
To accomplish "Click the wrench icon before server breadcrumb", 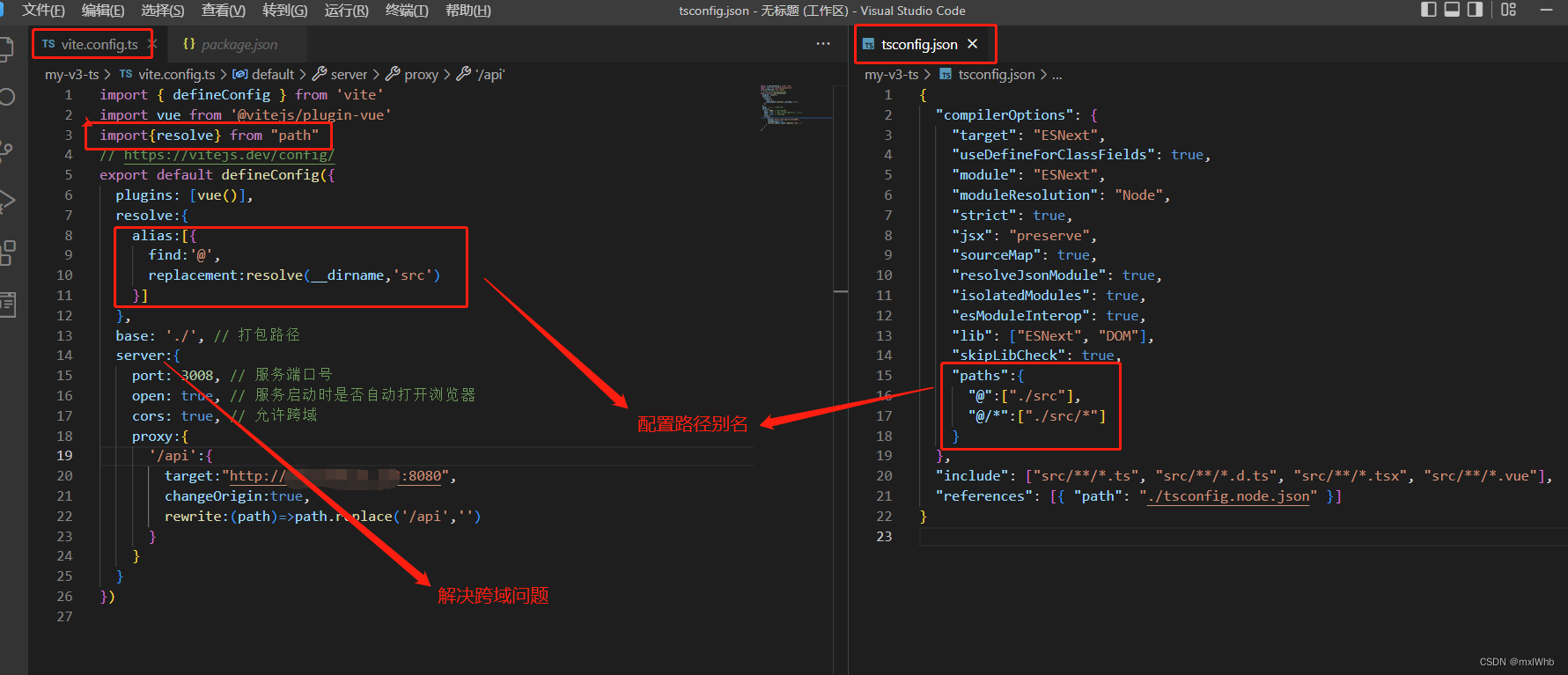I will (x=320, y=74).
